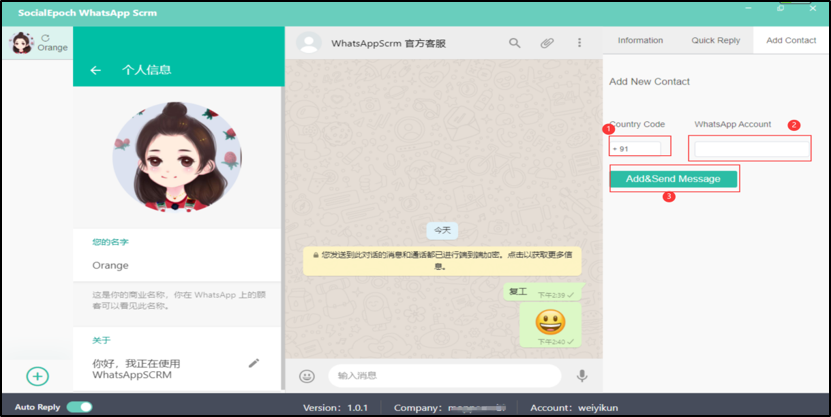Select the smiley emoji message bubble

click(x=550, y=325)
